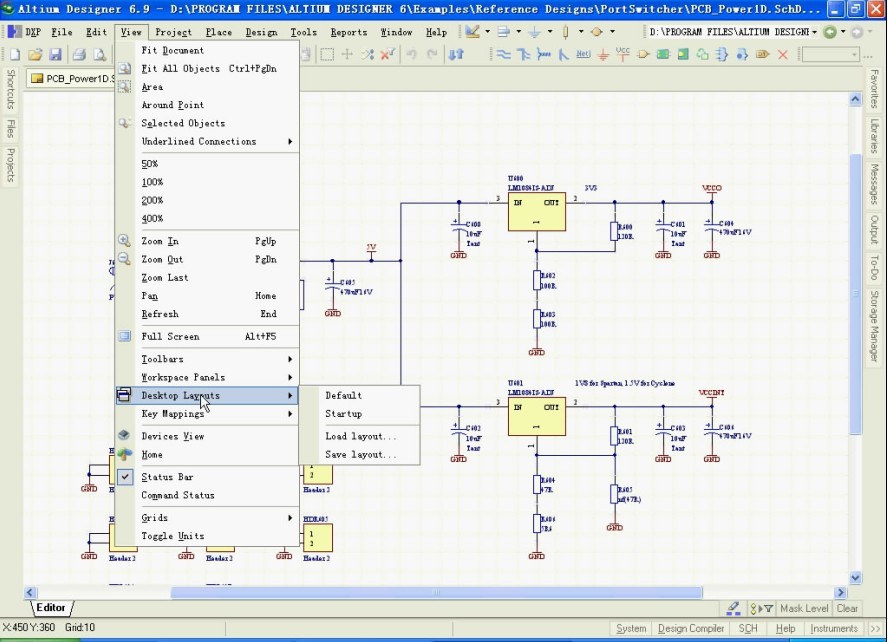888x642 pixels.
Task: Select Fit Document in View menu
Action: point(207,50)
